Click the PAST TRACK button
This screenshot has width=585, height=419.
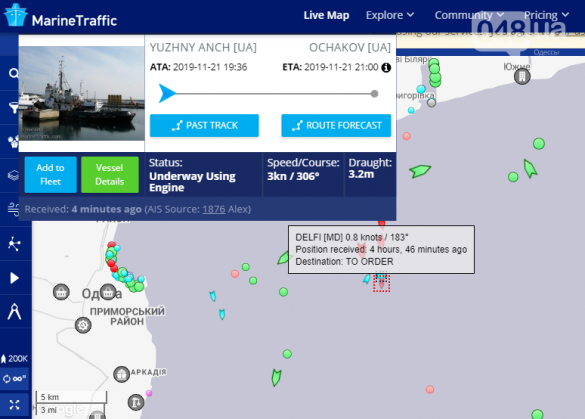[x=204, y=125]
